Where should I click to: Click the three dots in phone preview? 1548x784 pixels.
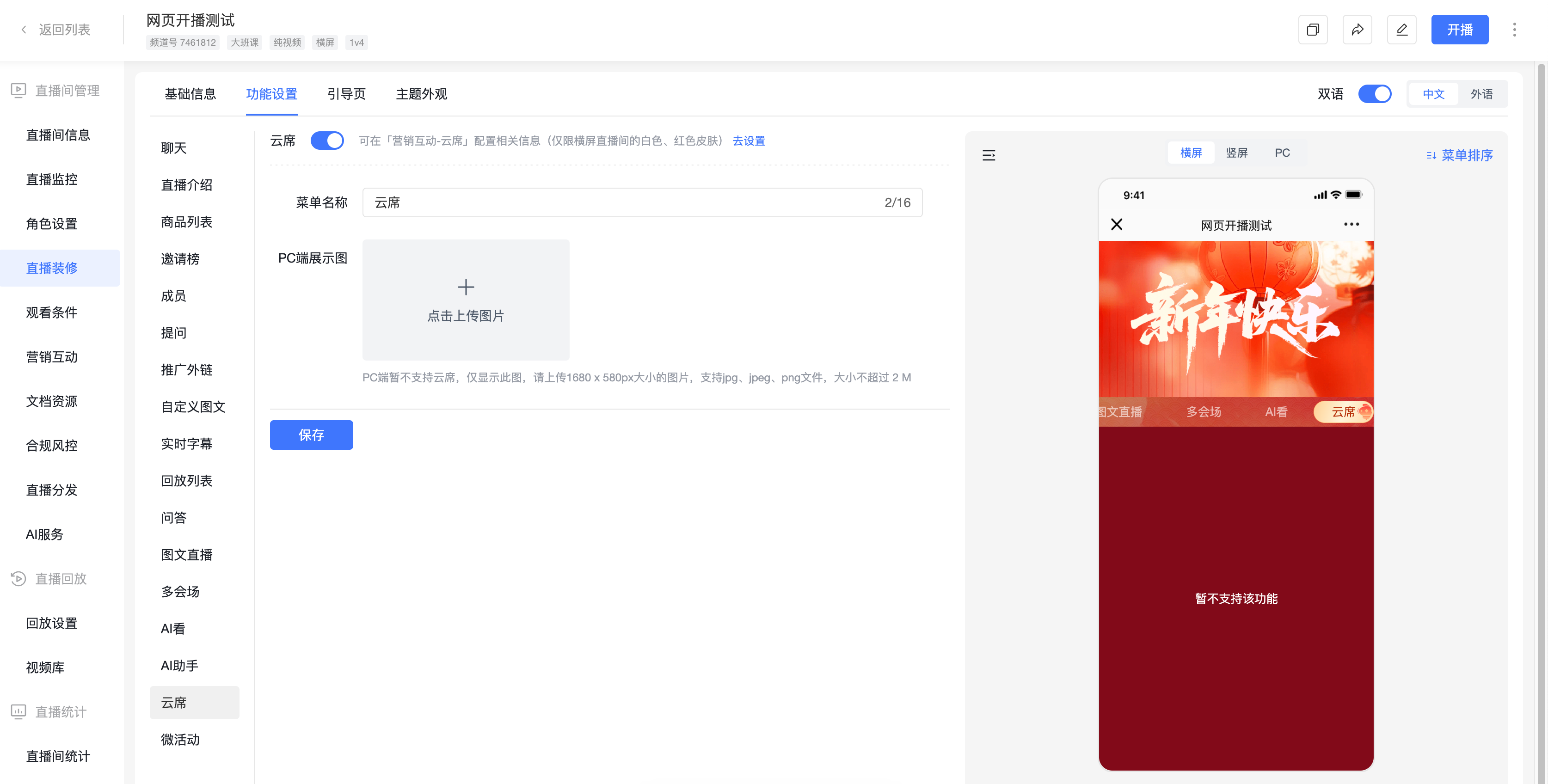pyautogui.click(x=1351, y=224)
